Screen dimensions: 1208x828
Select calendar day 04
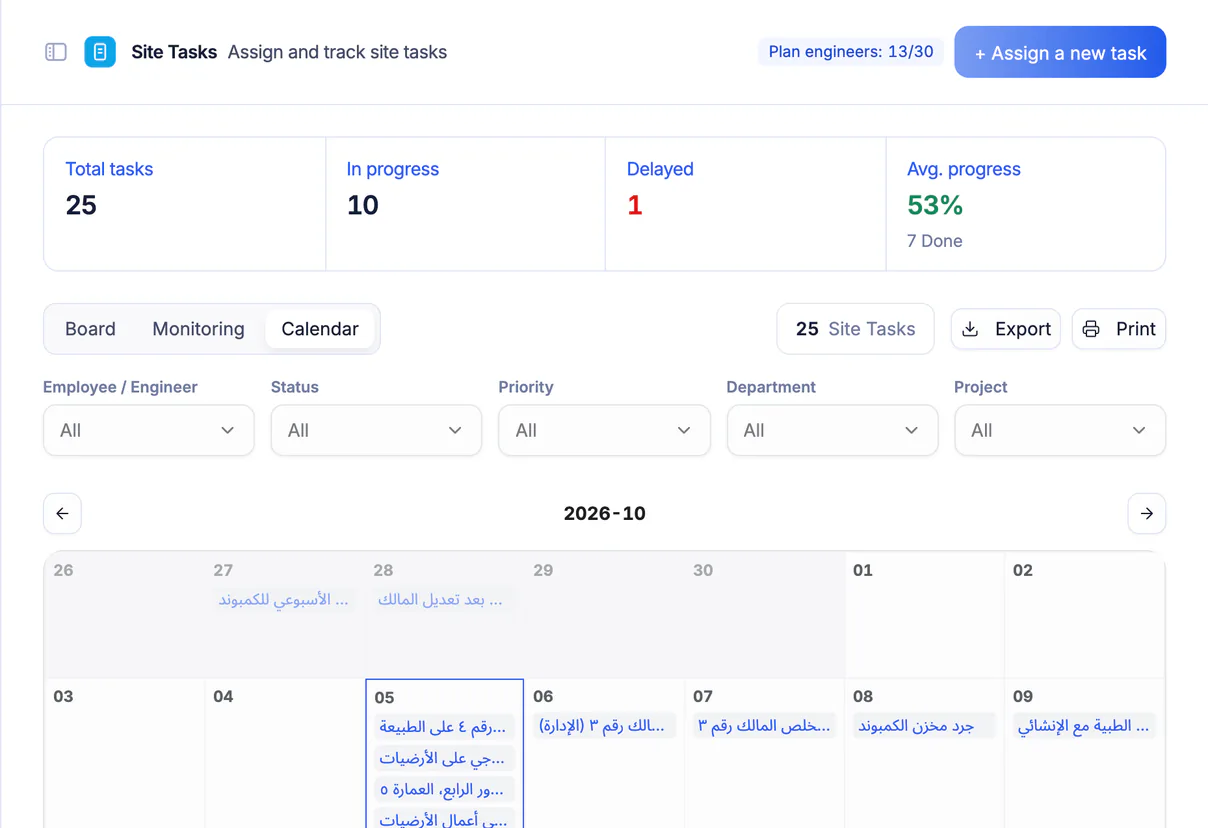click(284, 752)
